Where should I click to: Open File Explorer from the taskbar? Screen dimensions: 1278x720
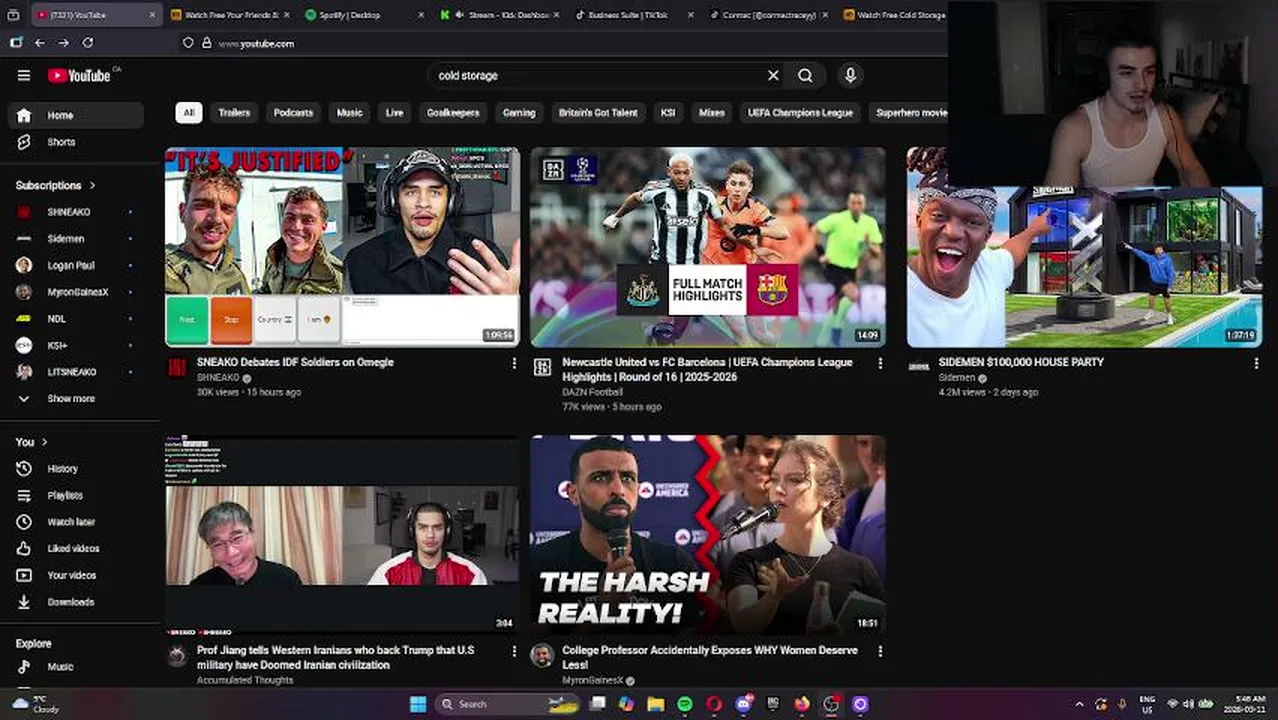click(656, 704)
